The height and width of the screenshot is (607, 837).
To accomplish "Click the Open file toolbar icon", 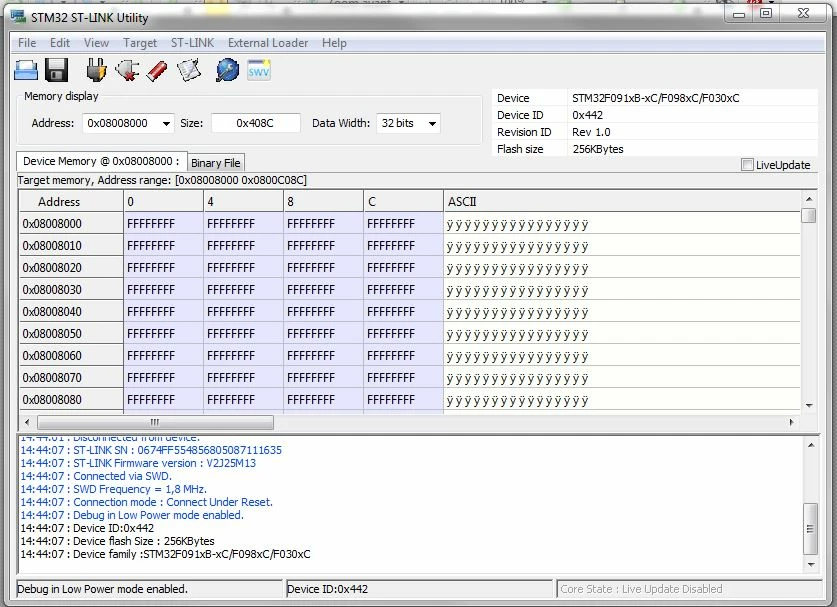I will pyautogui.click(x=26, y=70).
